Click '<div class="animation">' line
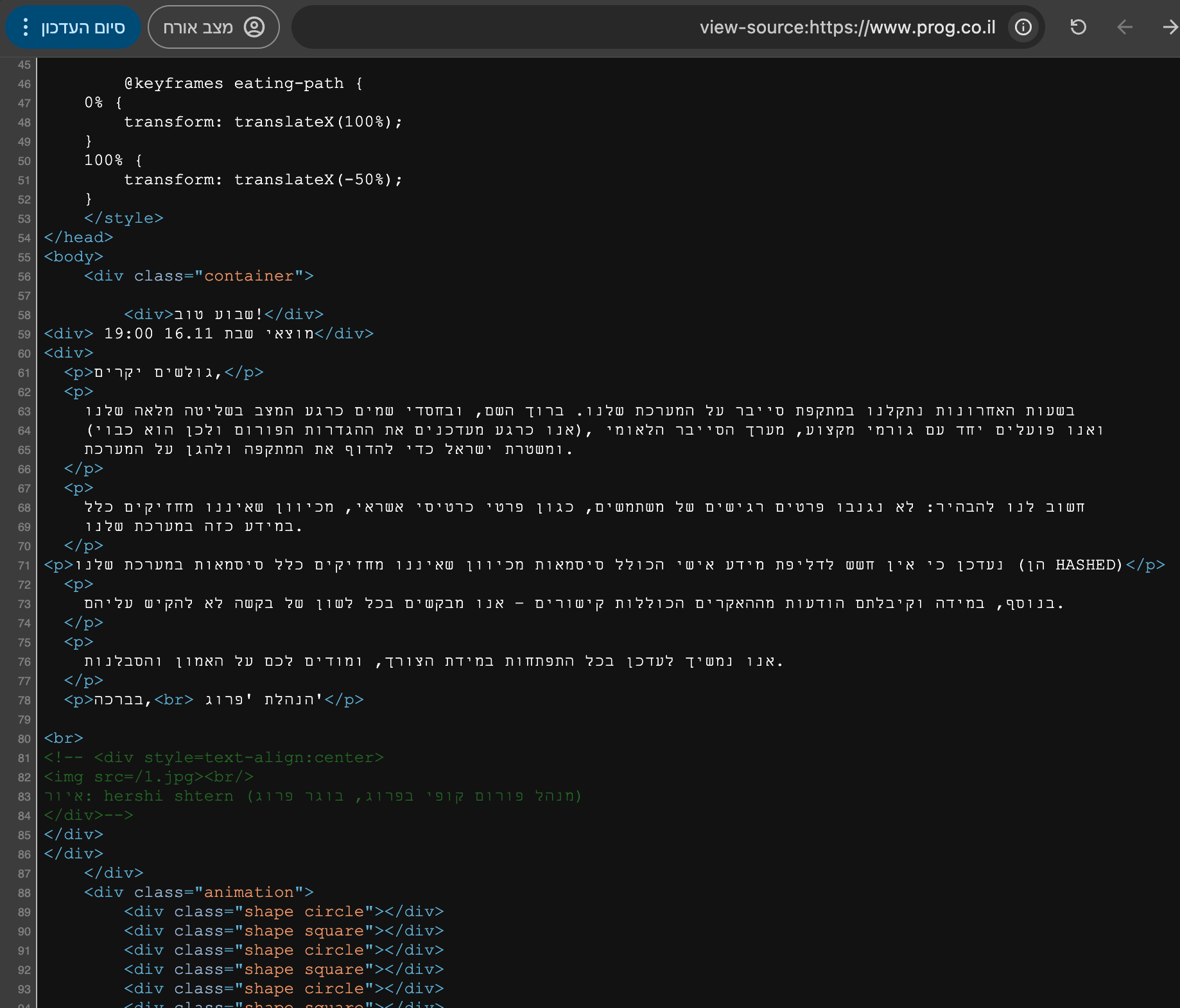Image resolution: width=1180 pixels, height=1008 pixels. coord(199,892)
